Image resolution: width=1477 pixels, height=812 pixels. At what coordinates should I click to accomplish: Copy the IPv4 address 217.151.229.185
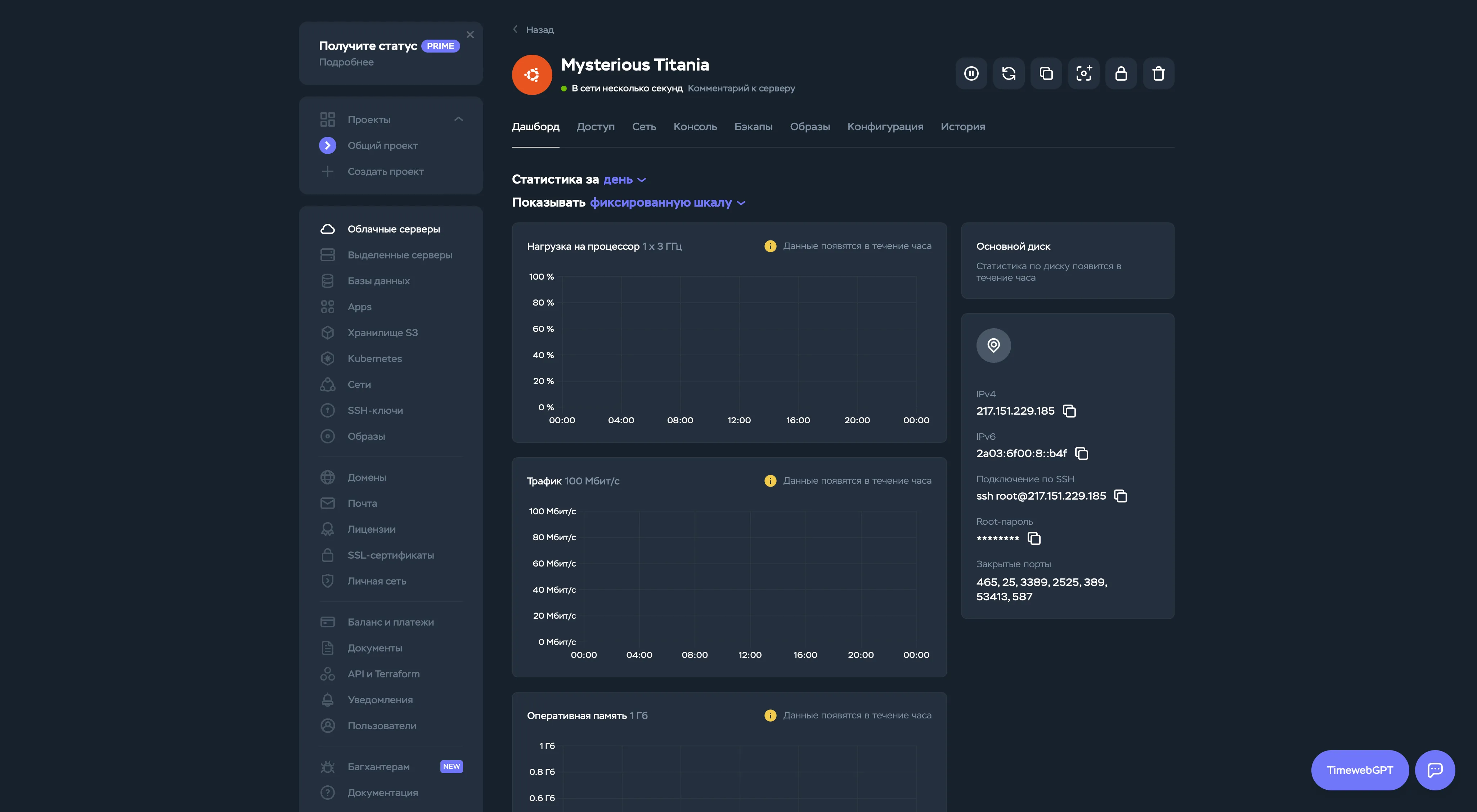[x=1069, y=411]
